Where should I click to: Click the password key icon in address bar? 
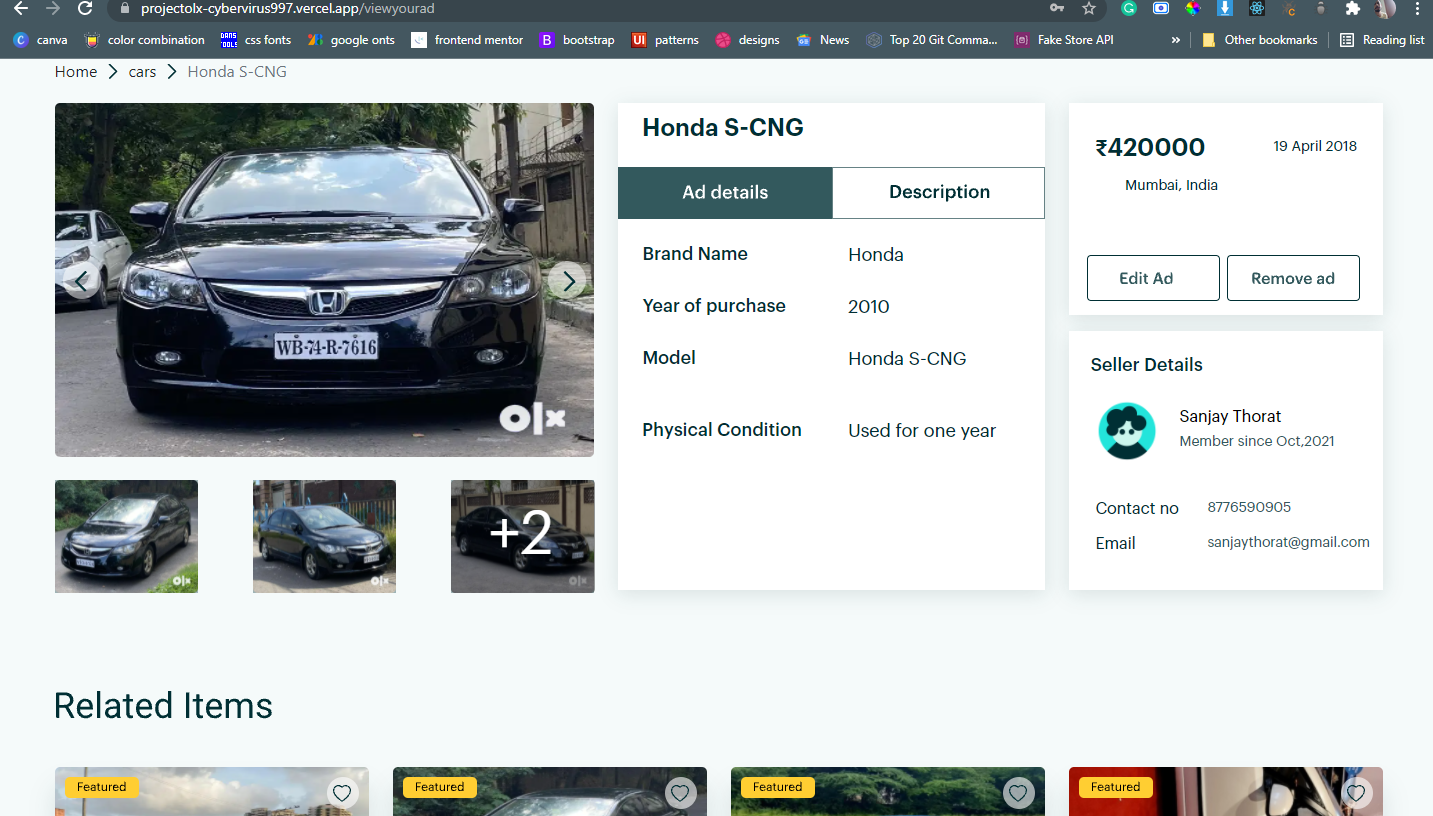tap(1057, 8)
